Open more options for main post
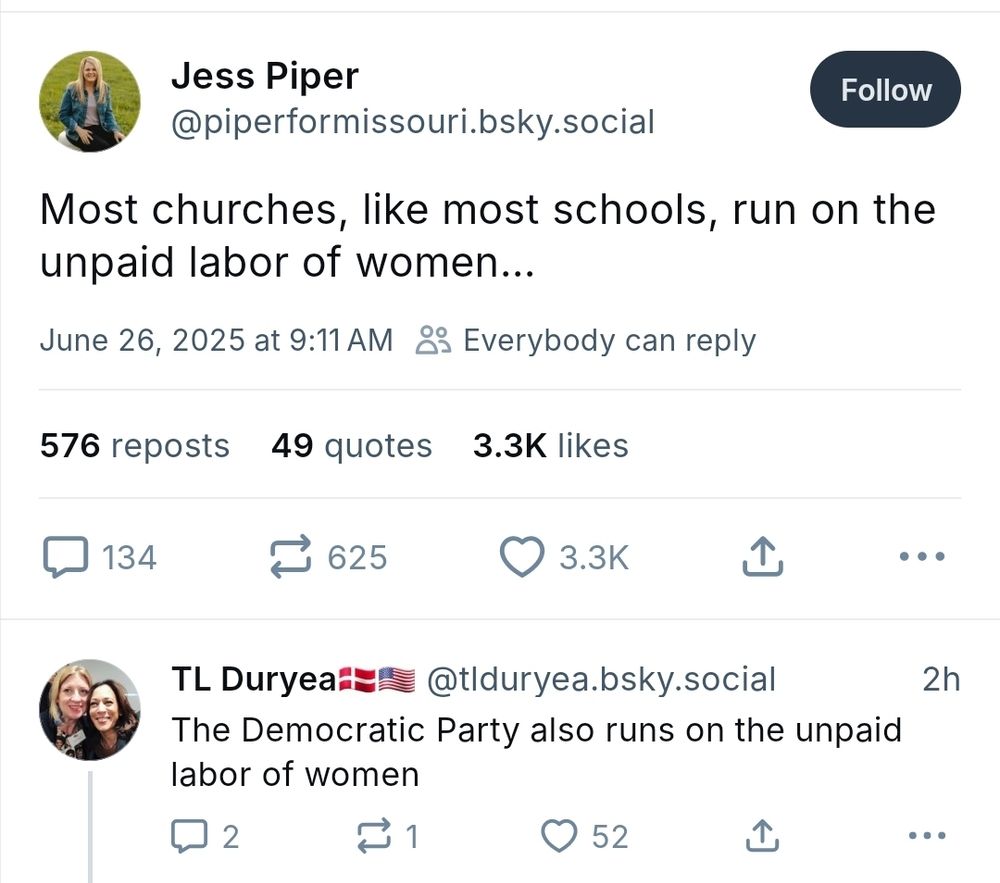1000x883 pixels. [921, 557]
